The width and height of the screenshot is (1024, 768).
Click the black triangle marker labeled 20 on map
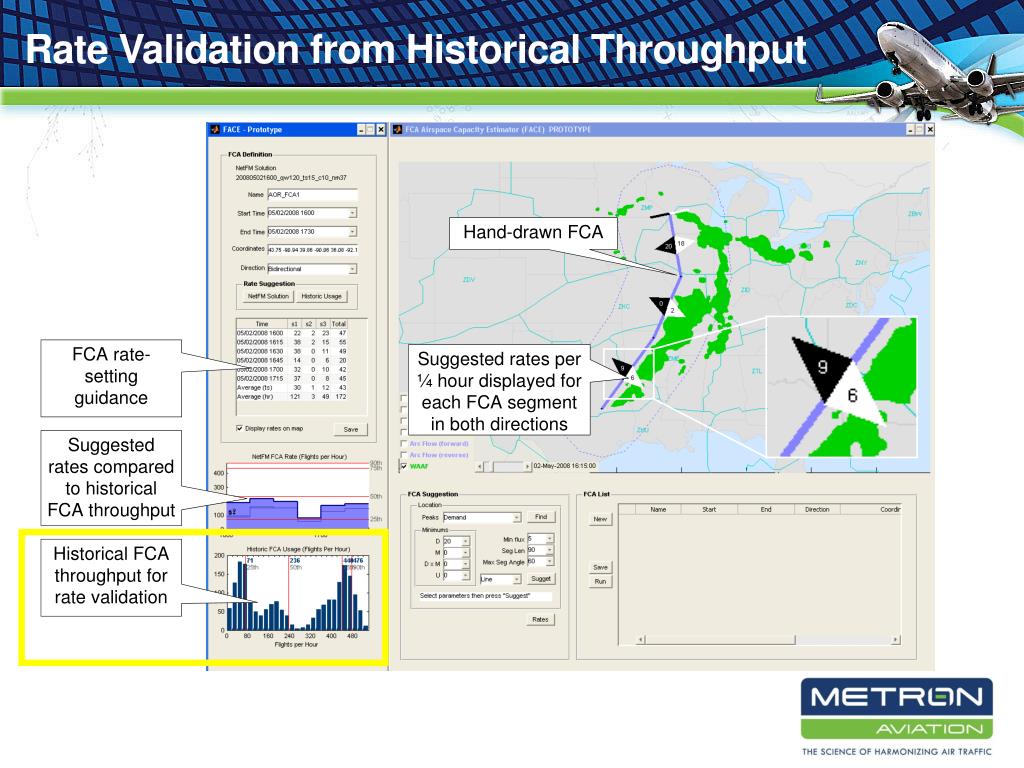click(665, 246)
